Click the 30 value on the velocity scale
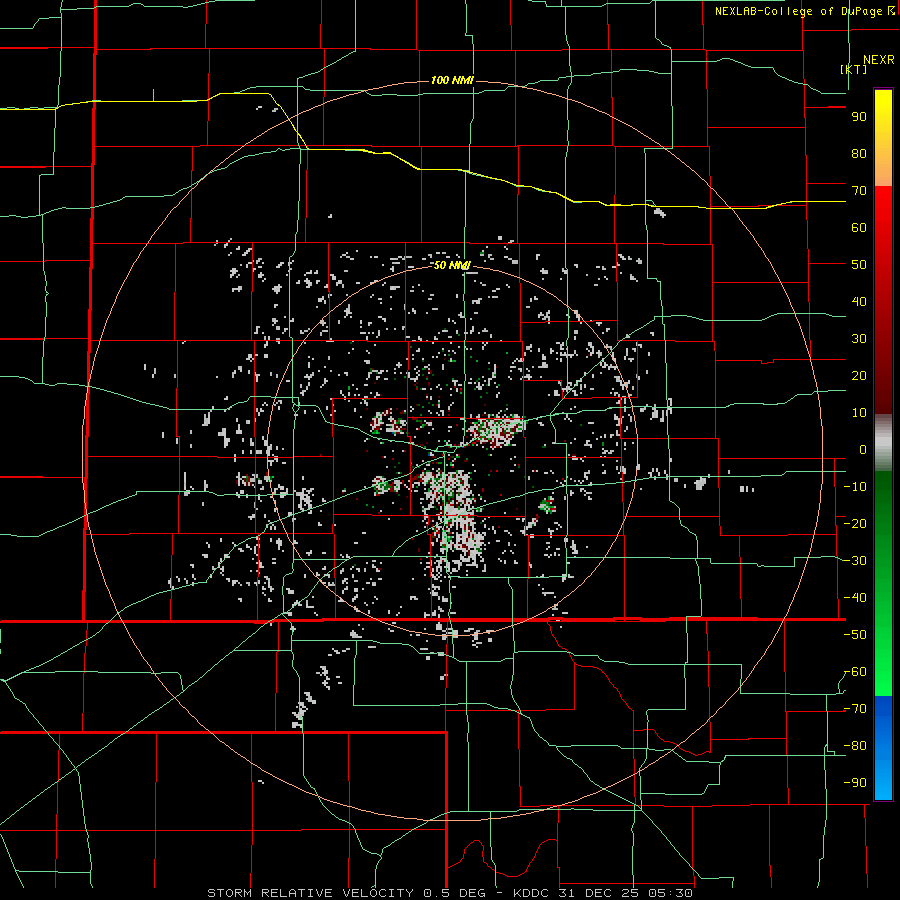 pyautogui.click(x=859, y=339)
